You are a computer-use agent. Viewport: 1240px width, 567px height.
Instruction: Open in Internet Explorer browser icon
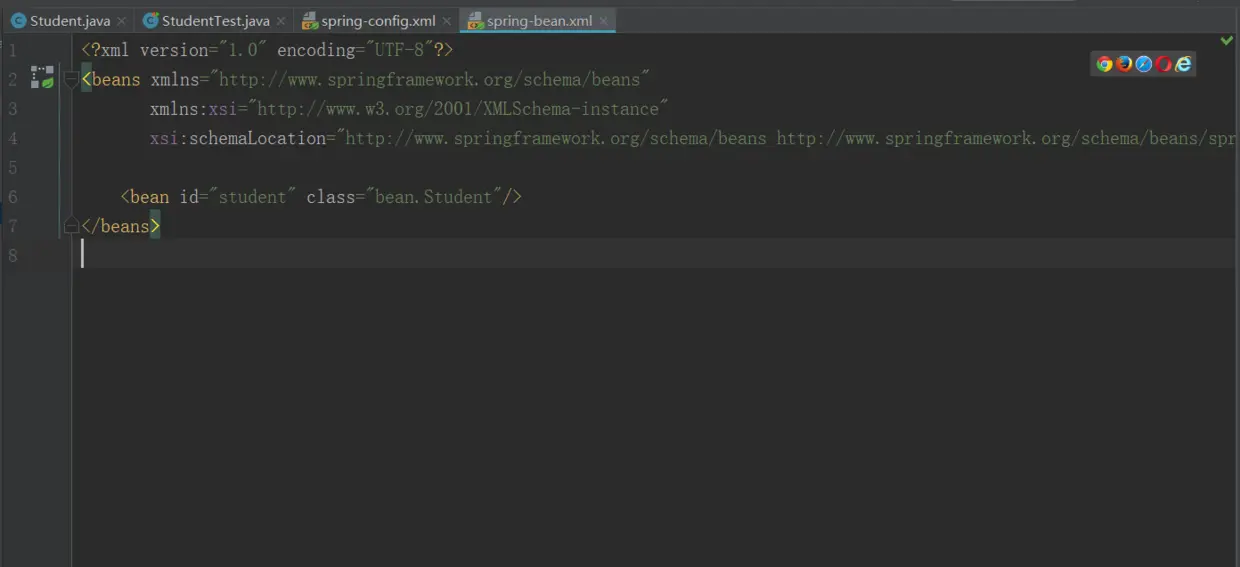(1184, 64)
